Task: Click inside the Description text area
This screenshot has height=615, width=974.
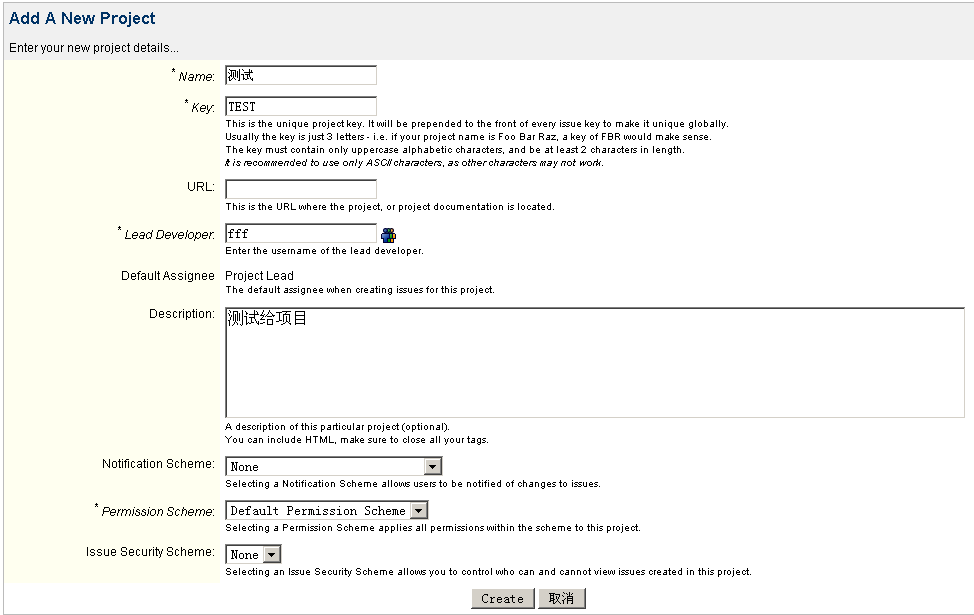Action: [x=594, y=362]
